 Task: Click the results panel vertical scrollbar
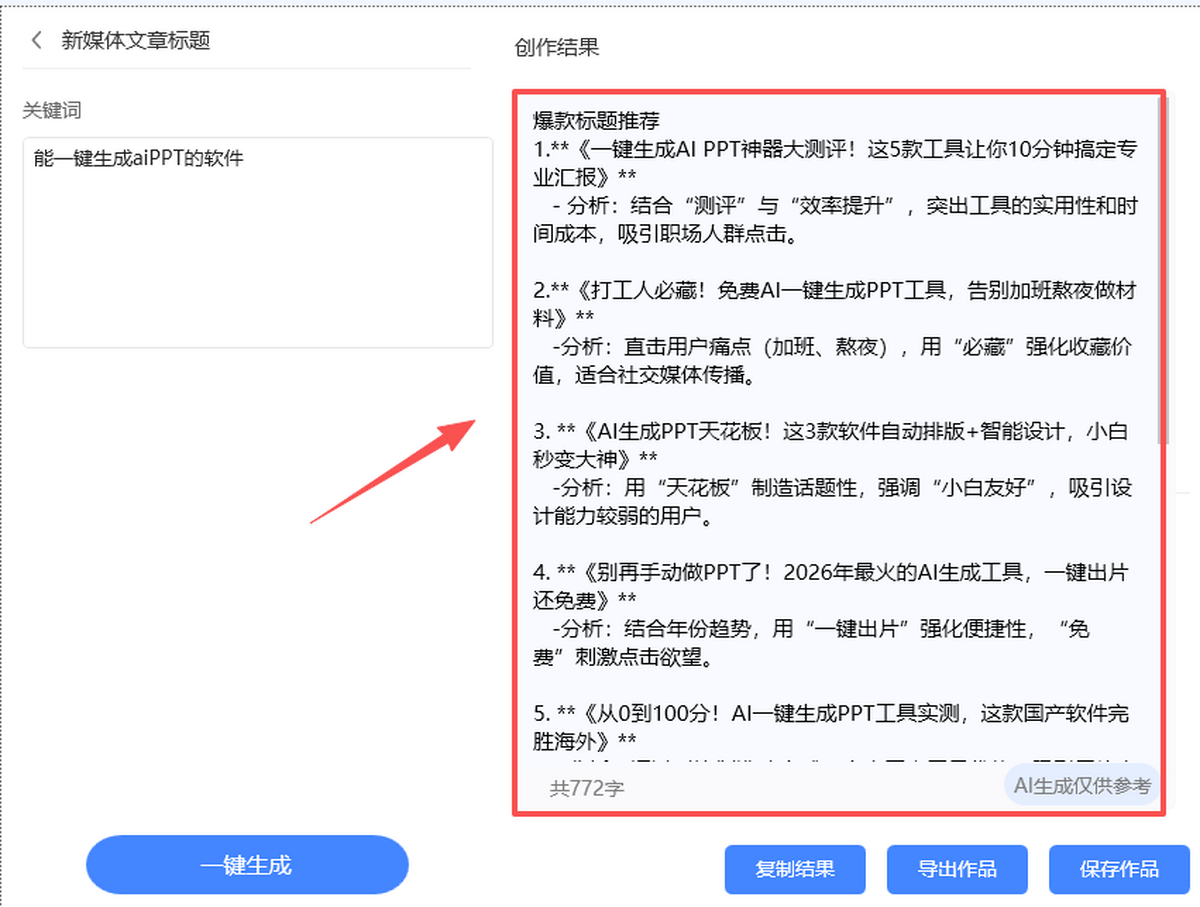tap(1161, 270)
